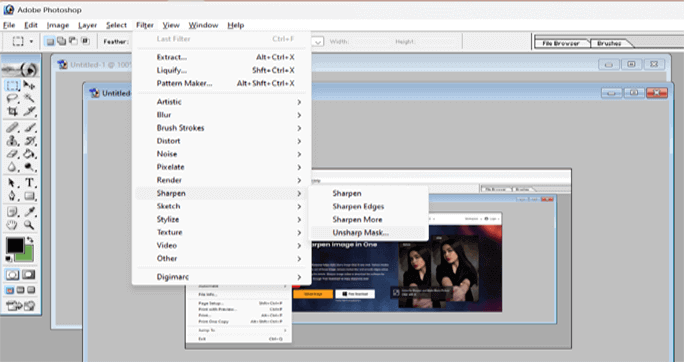Screen dimensions: 684x362
Task: Select the Brush tool
Action: (x=29, y=128)
